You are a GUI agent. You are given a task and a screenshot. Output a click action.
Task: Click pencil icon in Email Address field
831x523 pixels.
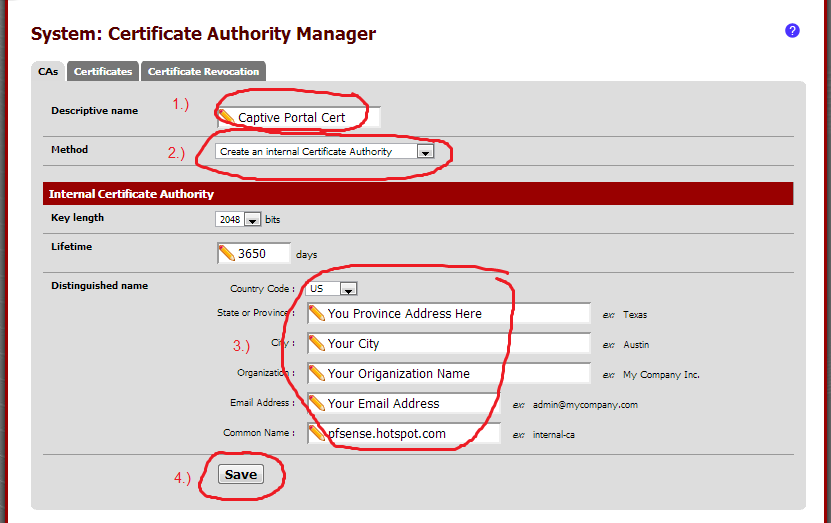pos(317,403)
